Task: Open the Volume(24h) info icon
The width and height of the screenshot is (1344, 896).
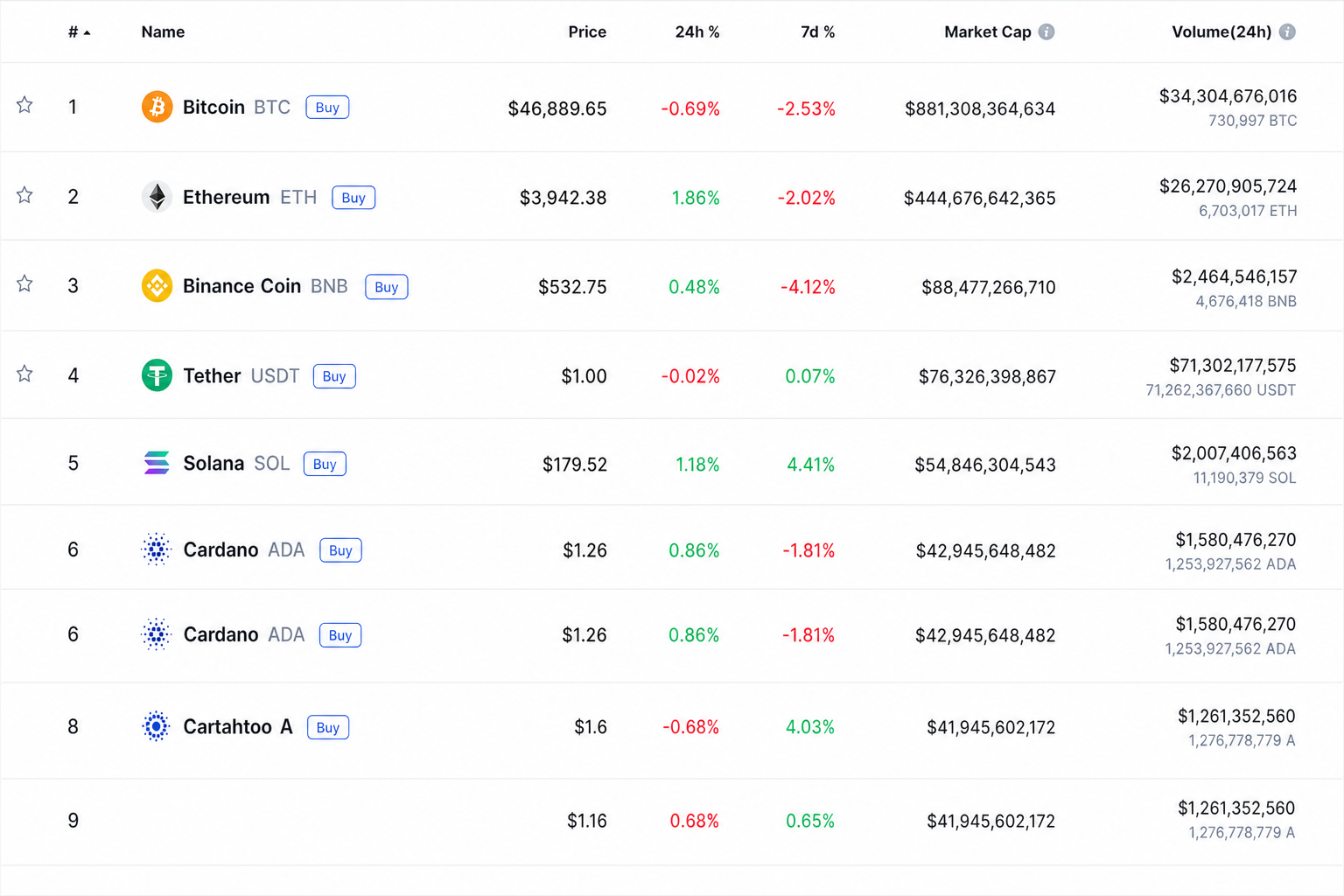Action: tap(1287, 31)
